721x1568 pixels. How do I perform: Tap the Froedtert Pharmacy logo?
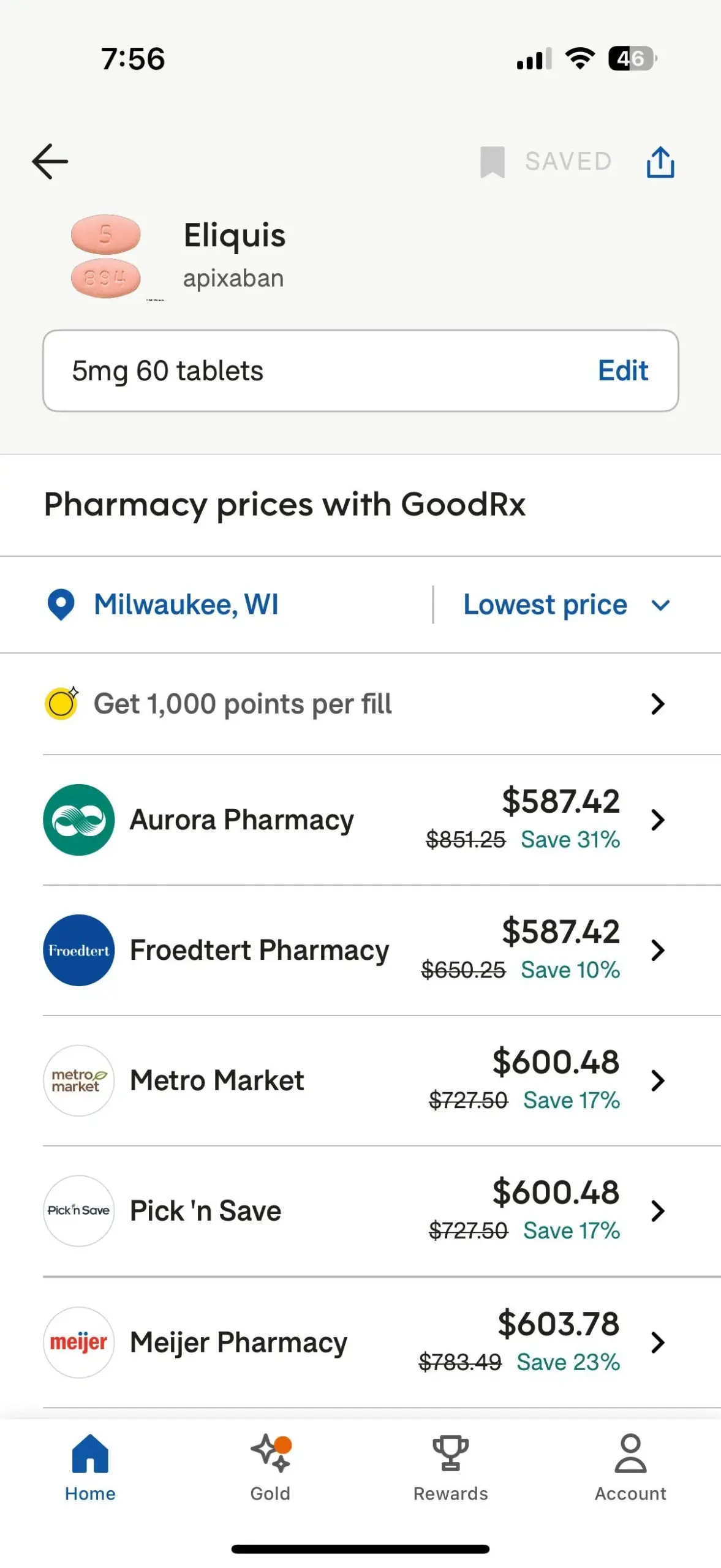(x=79, y=950)
